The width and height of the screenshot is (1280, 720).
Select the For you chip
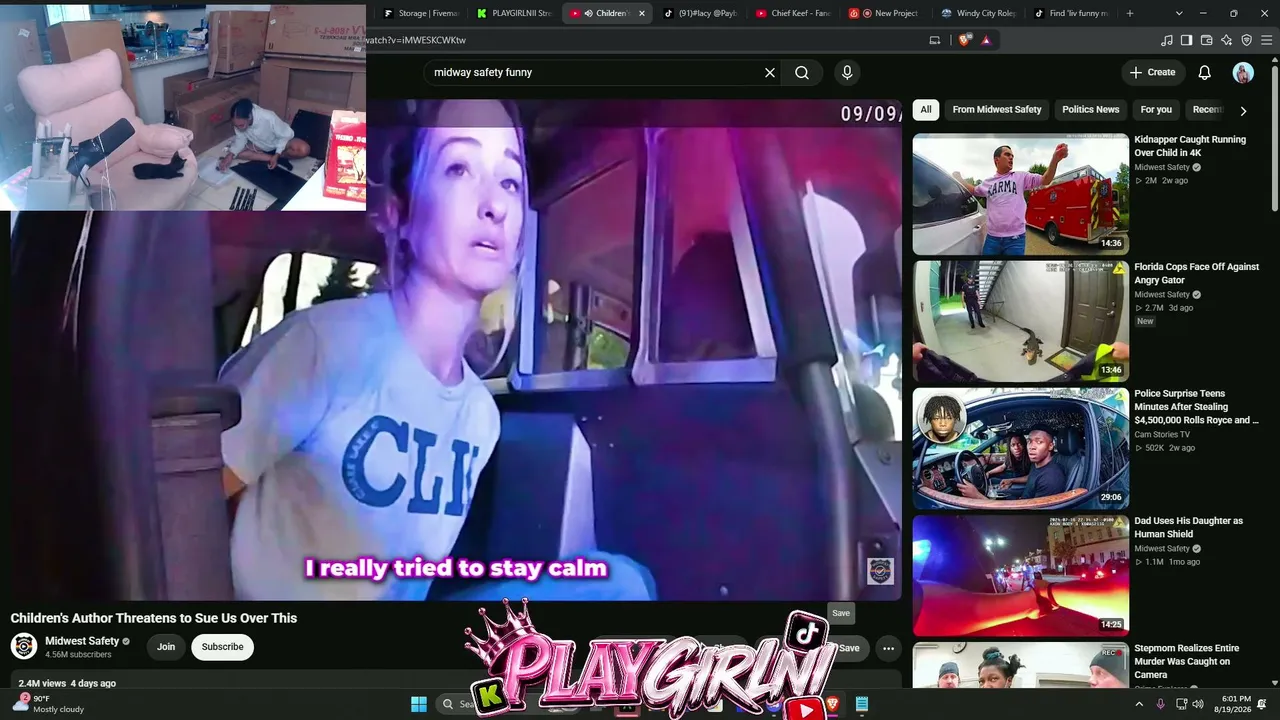[x=1156, y=110]
